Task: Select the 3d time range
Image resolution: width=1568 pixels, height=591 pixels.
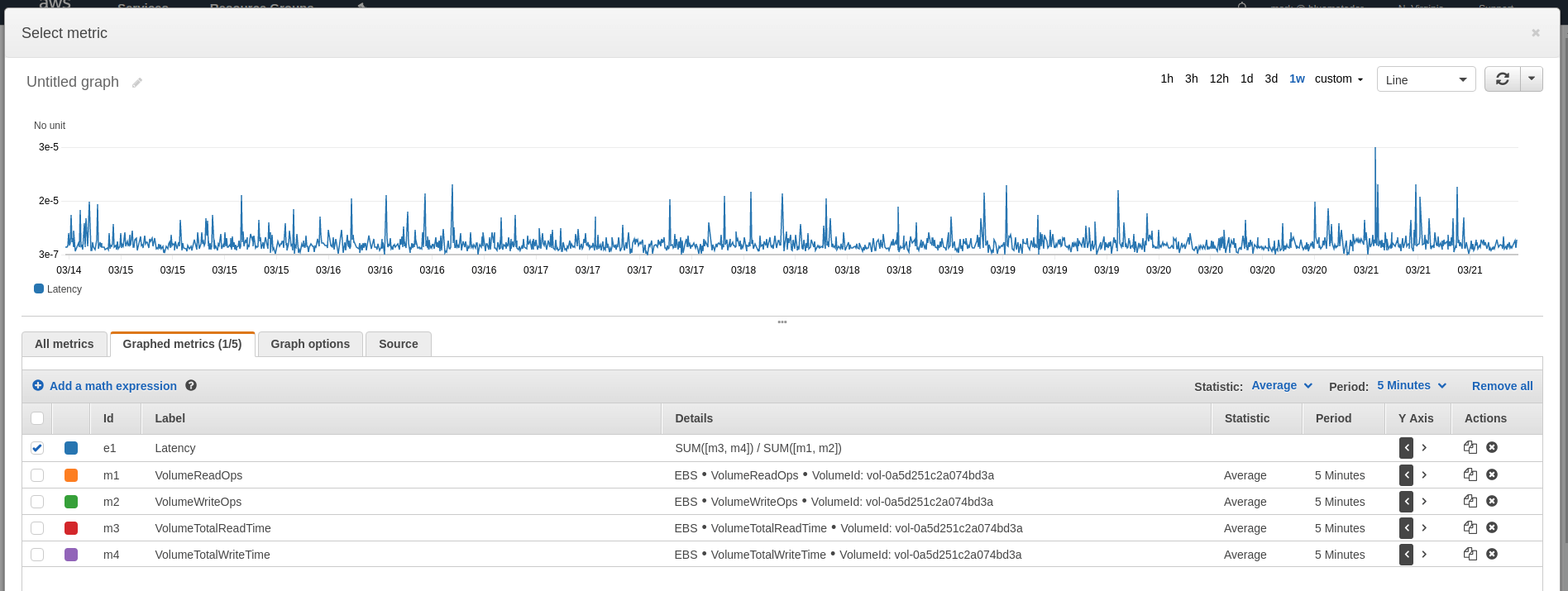Action: pyautogui.click(x=1271, y=79)
